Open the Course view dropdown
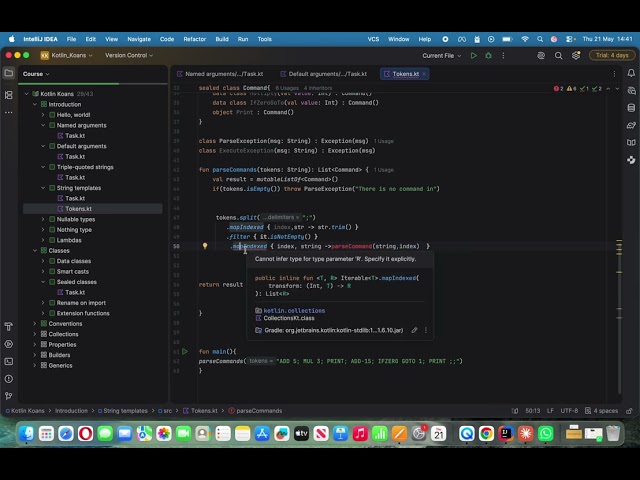The height and width of the screenshot is (480, 640). pos(36,74)
